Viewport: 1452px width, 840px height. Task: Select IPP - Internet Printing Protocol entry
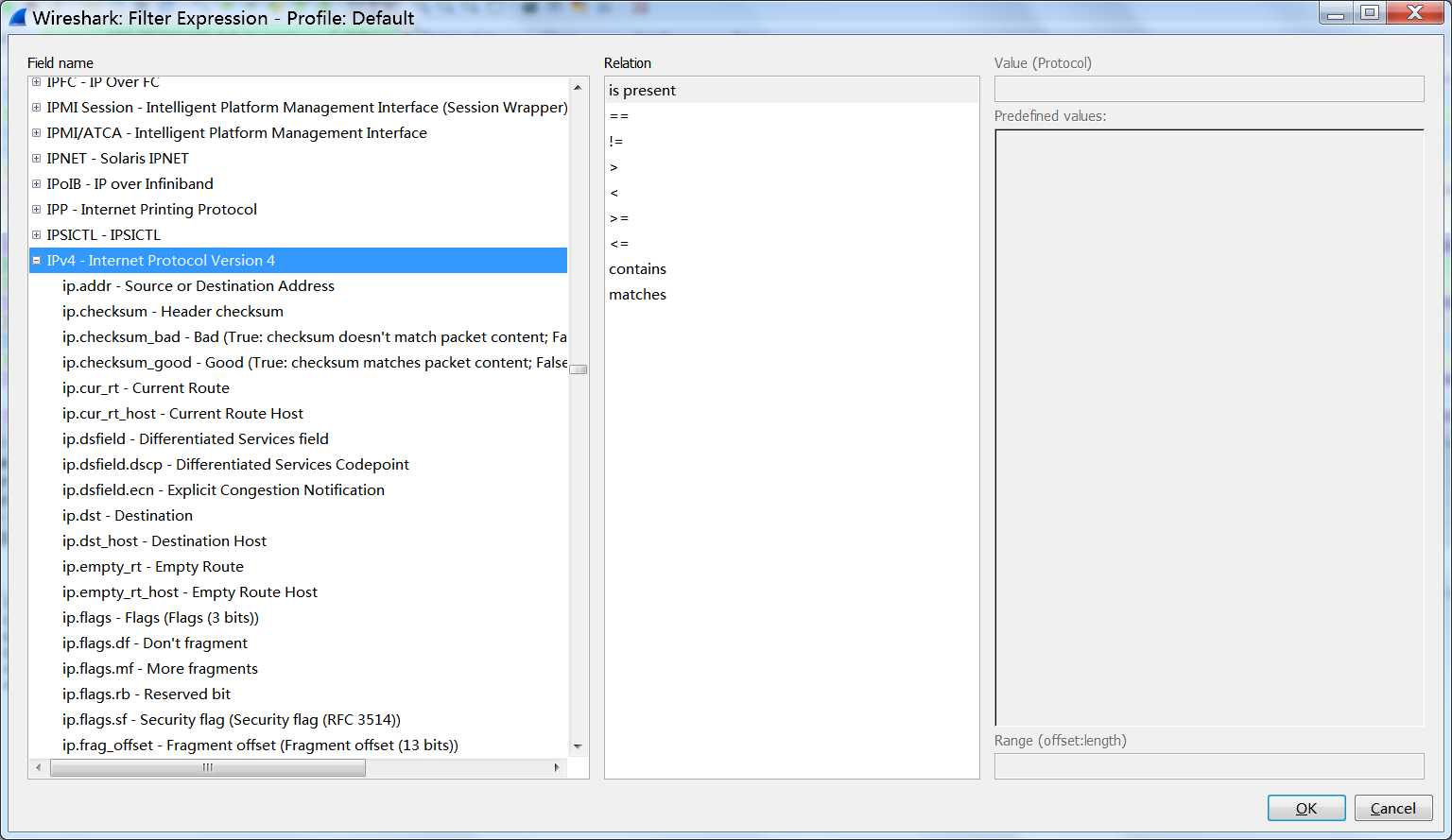[x=151, y=210]
